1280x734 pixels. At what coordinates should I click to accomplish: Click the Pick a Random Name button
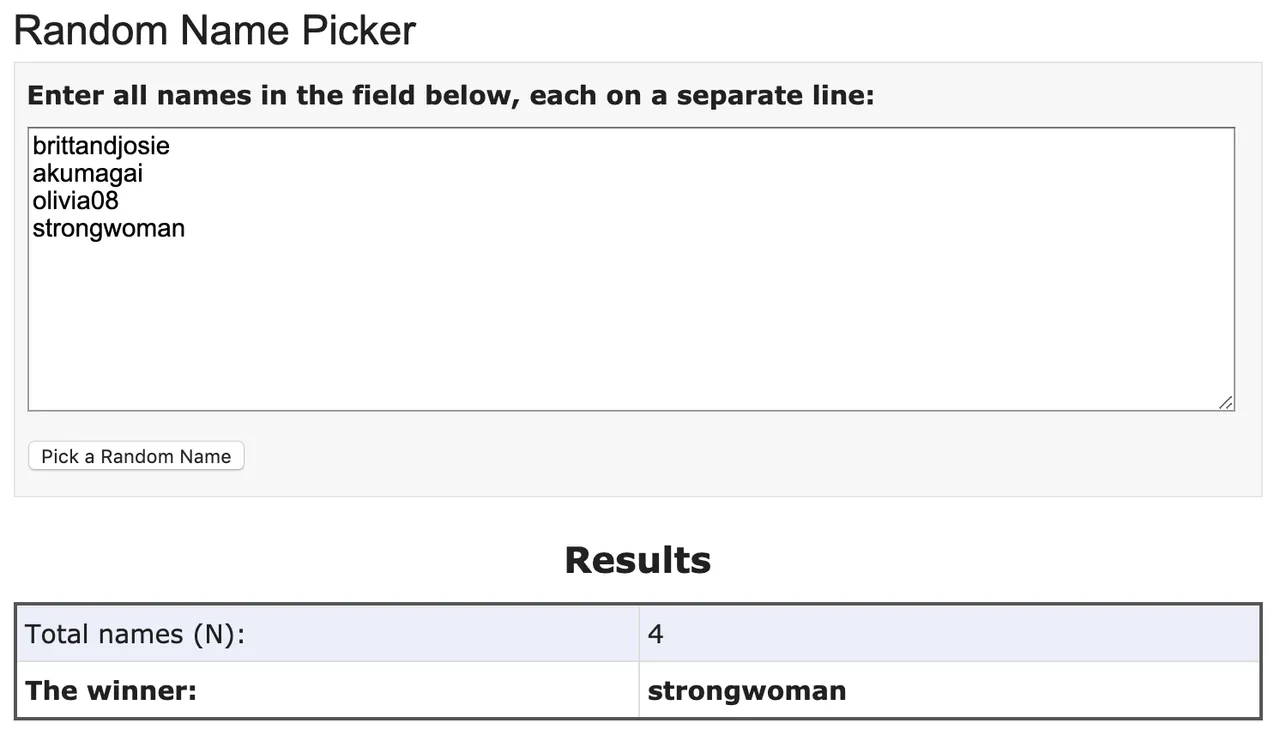[136, 456]
